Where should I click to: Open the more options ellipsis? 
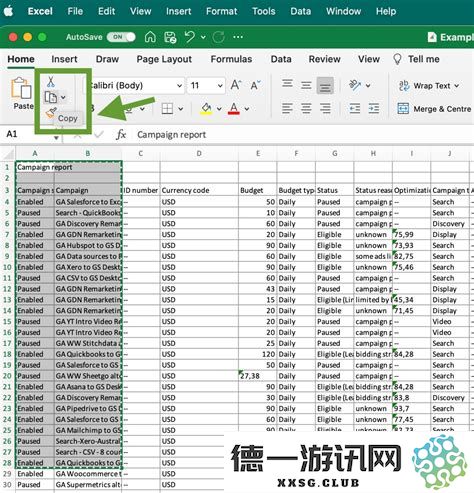(238, 37)
